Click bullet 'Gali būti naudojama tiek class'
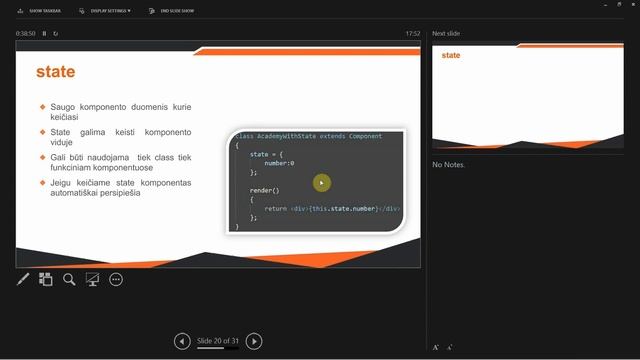The height and width of the screenshot is (360, 640). [120, 162]
